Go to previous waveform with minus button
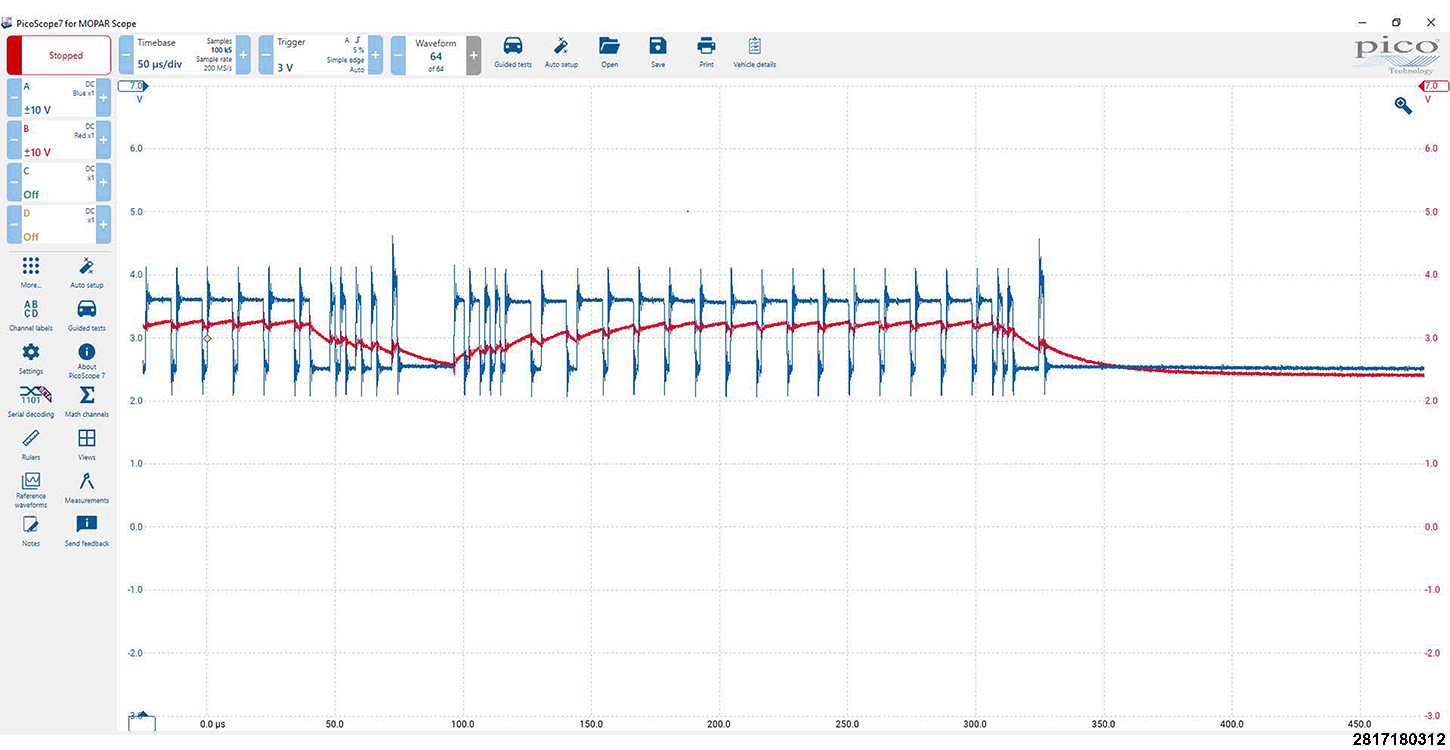 (398, 55)
